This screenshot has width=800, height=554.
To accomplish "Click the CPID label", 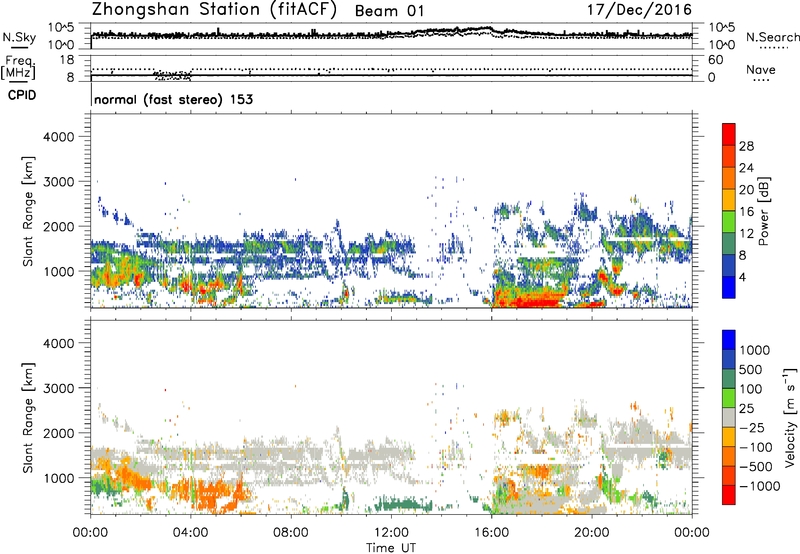I will coord(22,95).
